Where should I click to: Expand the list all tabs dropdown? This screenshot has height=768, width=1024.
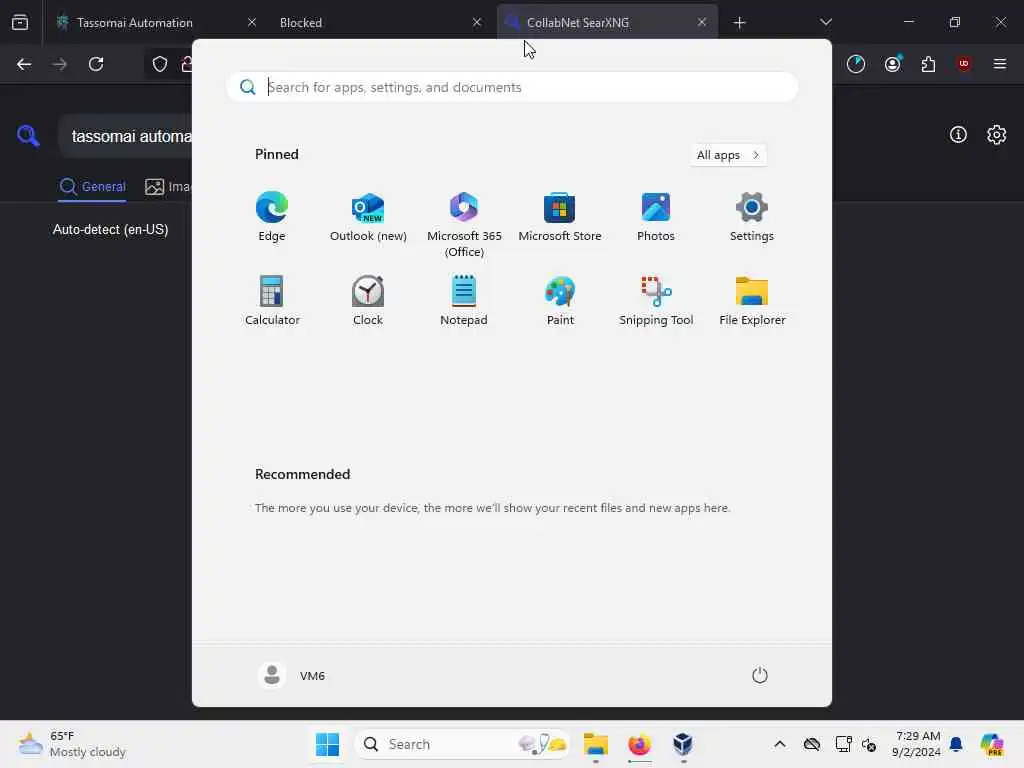click(825, 22)
